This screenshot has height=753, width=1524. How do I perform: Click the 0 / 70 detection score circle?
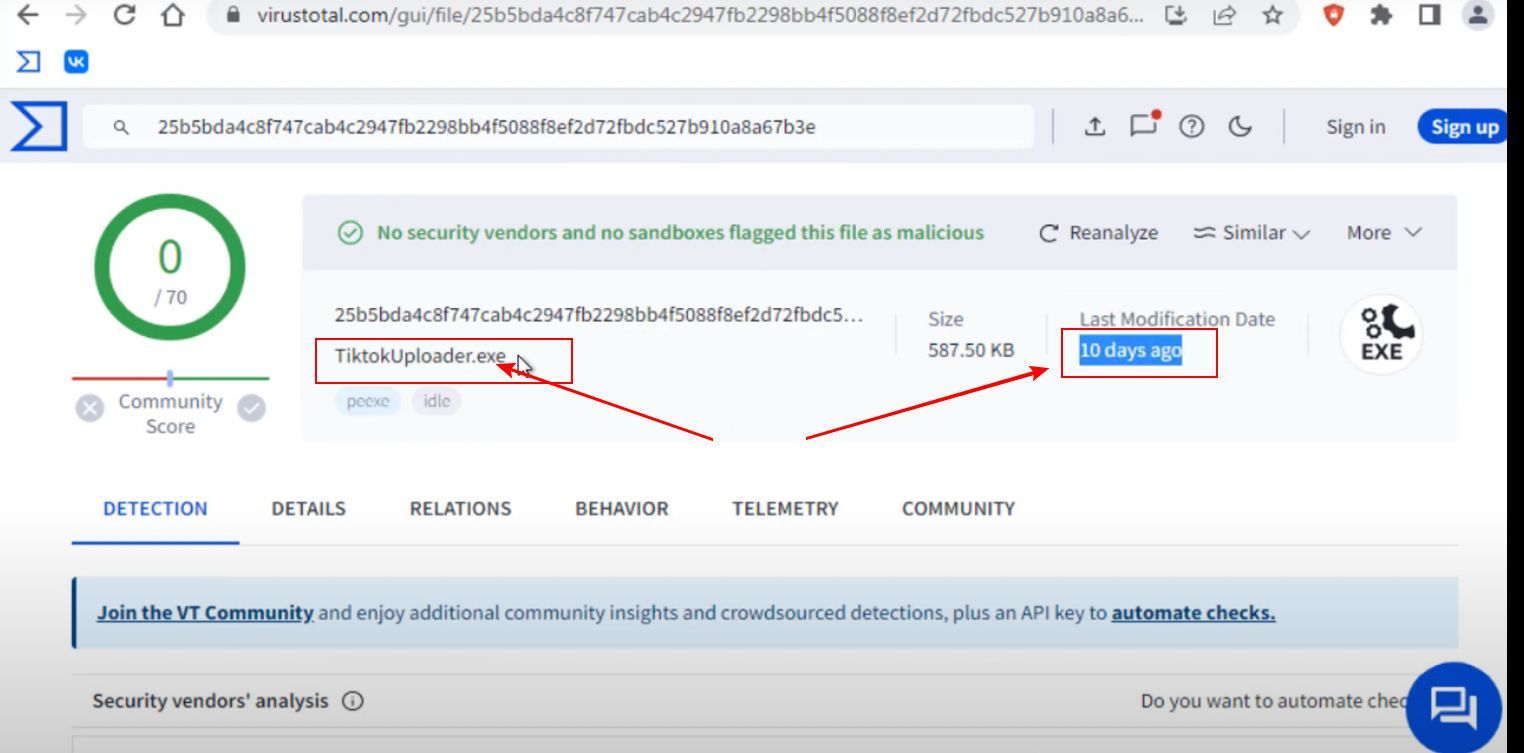tap(170, 268)
